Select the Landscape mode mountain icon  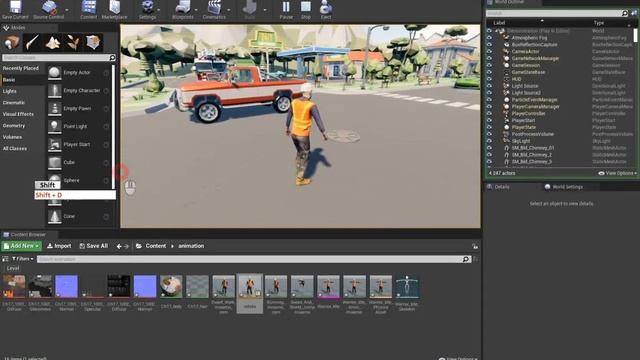tap(53, 42)
